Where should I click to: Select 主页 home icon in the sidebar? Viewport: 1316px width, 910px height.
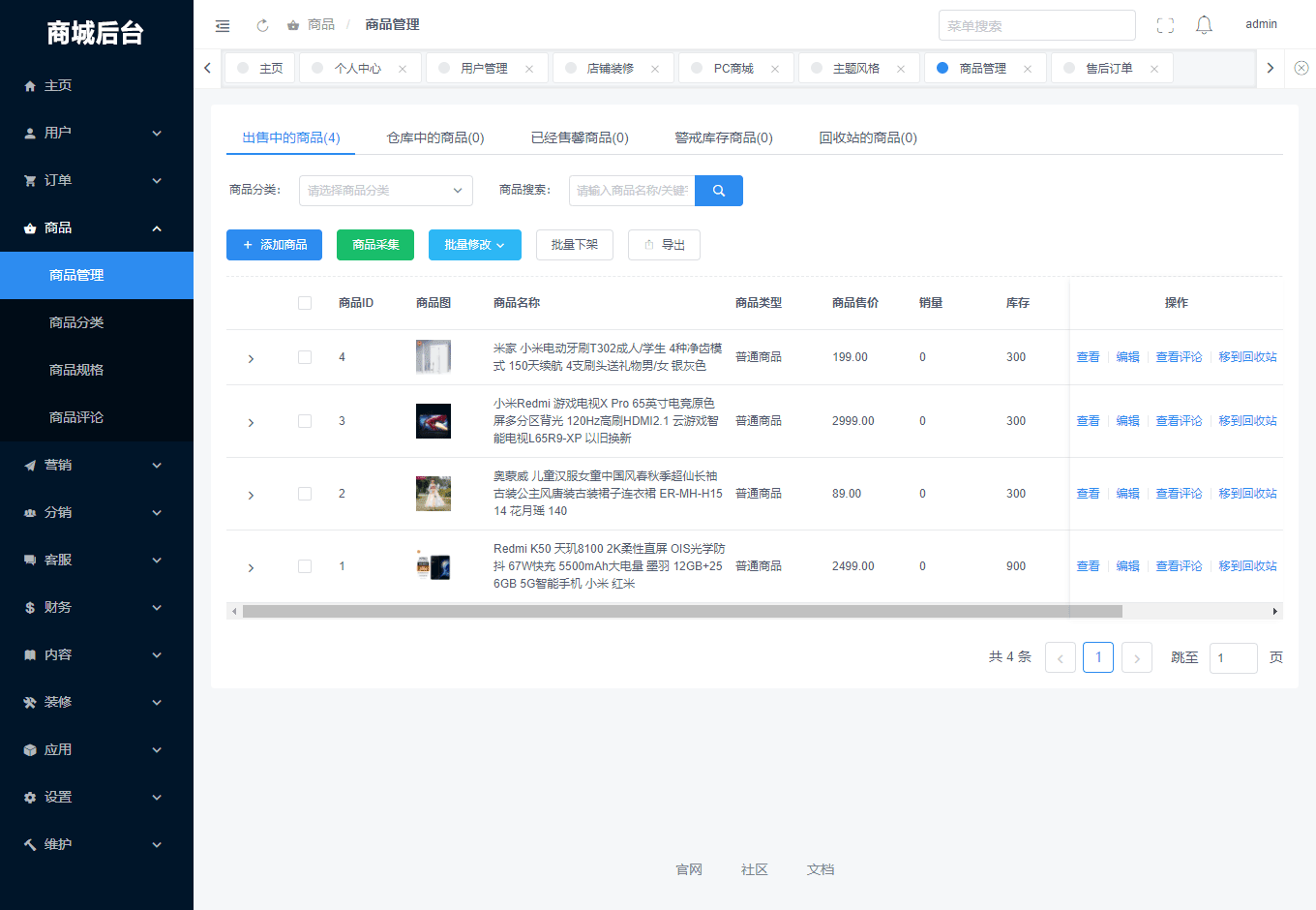point(30,85)
